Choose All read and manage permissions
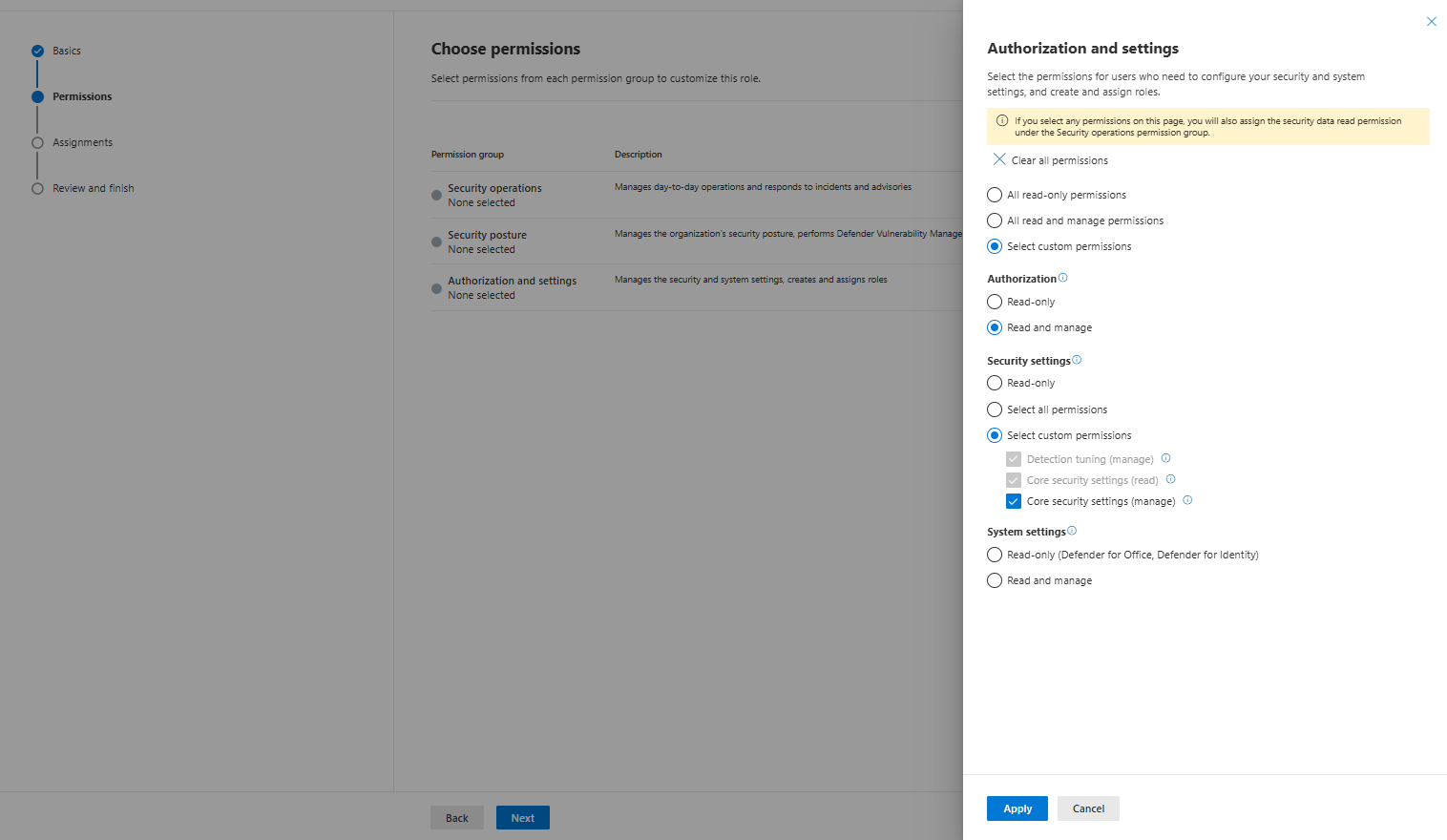 995,220
